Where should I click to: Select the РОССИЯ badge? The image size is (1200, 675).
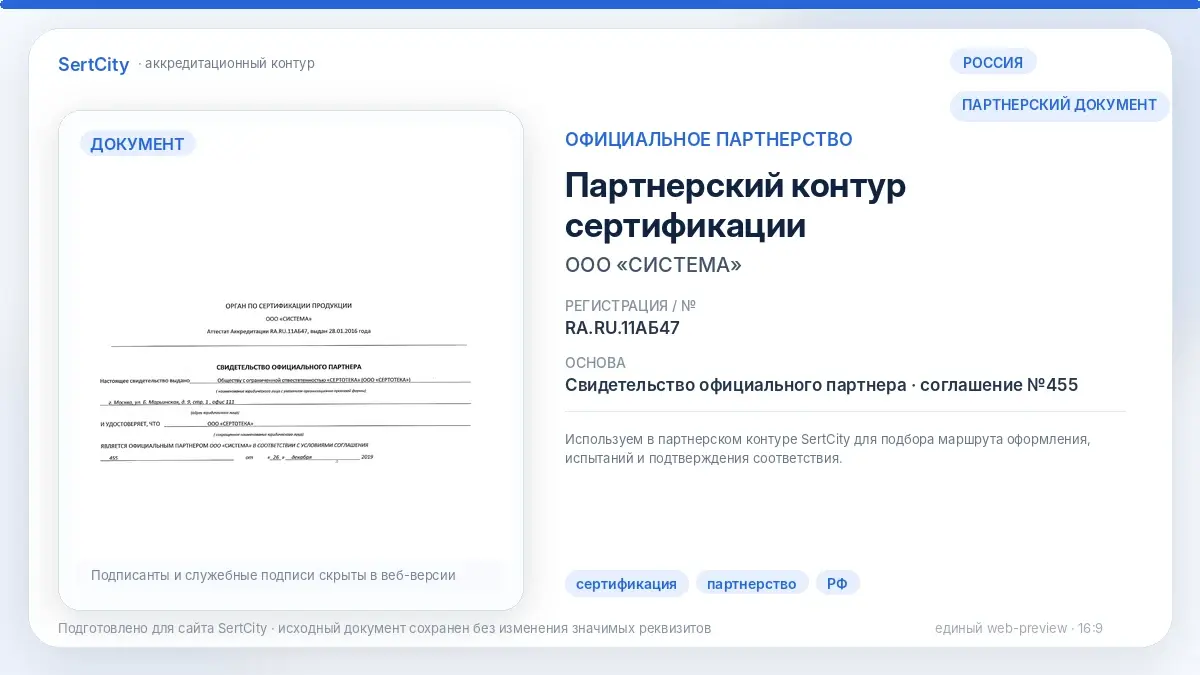click(x=993, y=62)
